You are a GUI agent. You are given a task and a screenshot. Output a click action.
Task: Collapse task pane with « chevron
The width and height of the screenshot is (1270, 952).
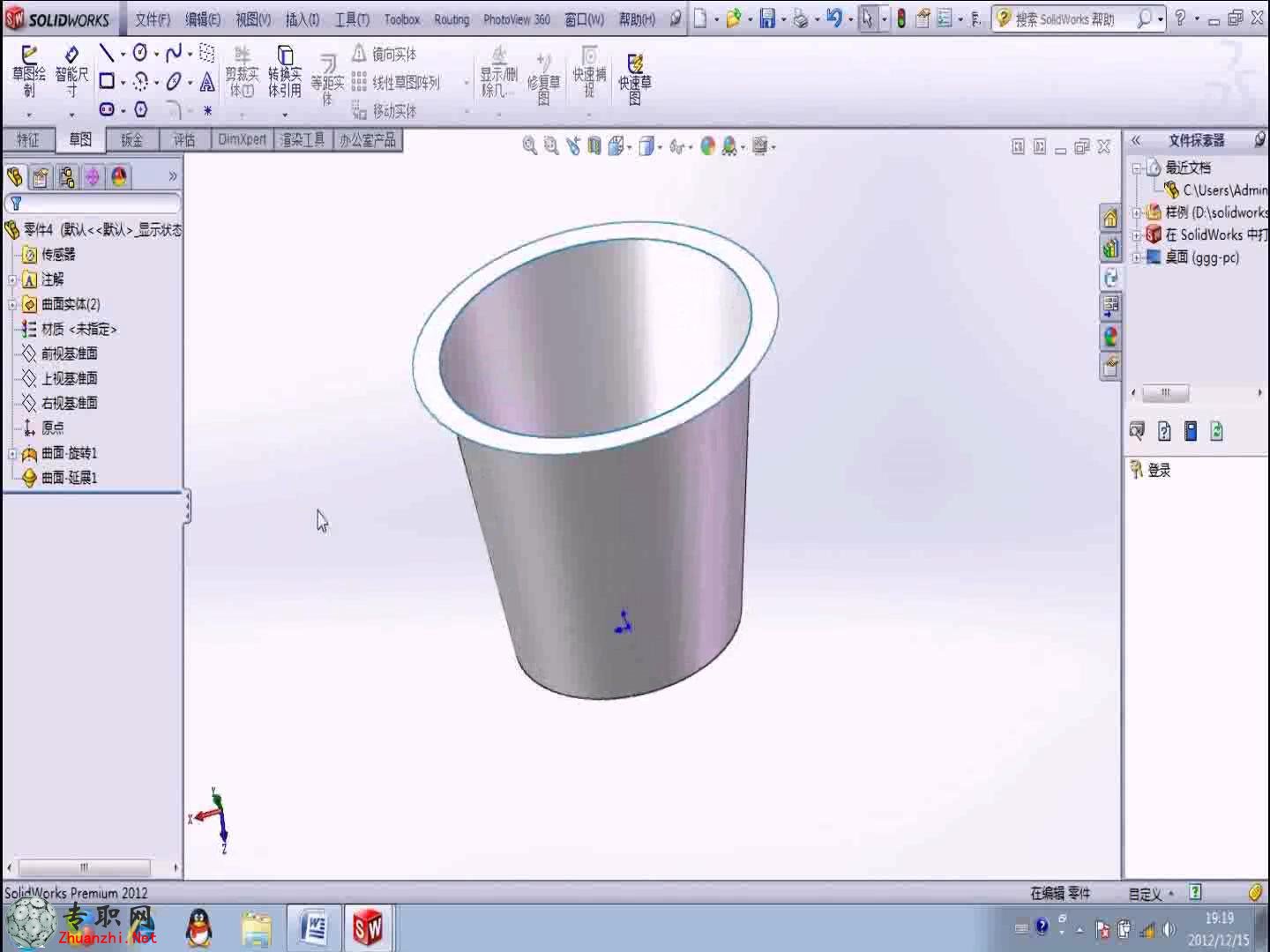[x=1136, y=140]
